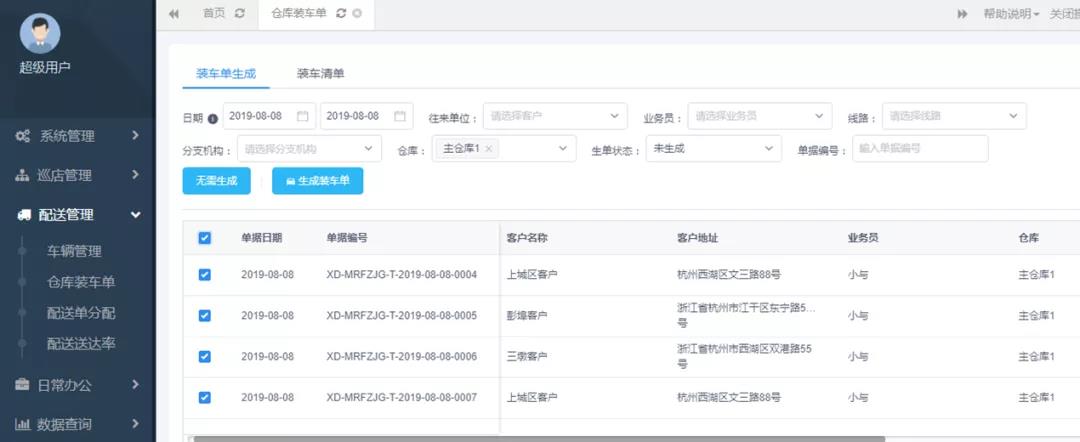Open 车辆管理 in the sidebar
Screen dimensions: 1080x442
click(74, 251)
